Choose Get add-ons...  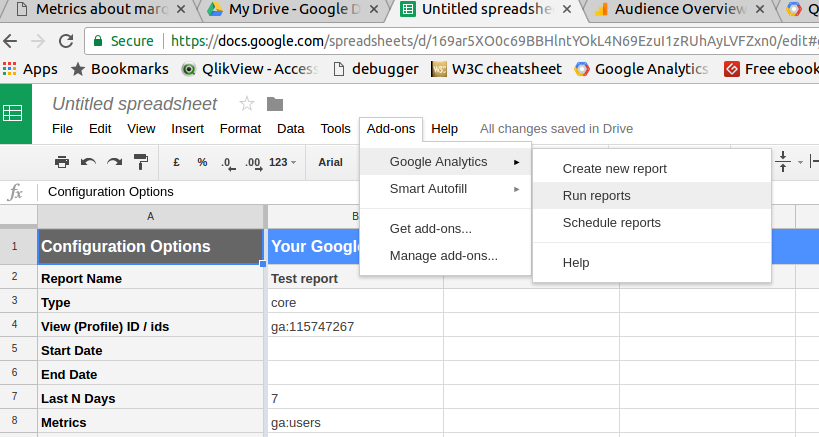pyautogui.click(x=446, y=229)
